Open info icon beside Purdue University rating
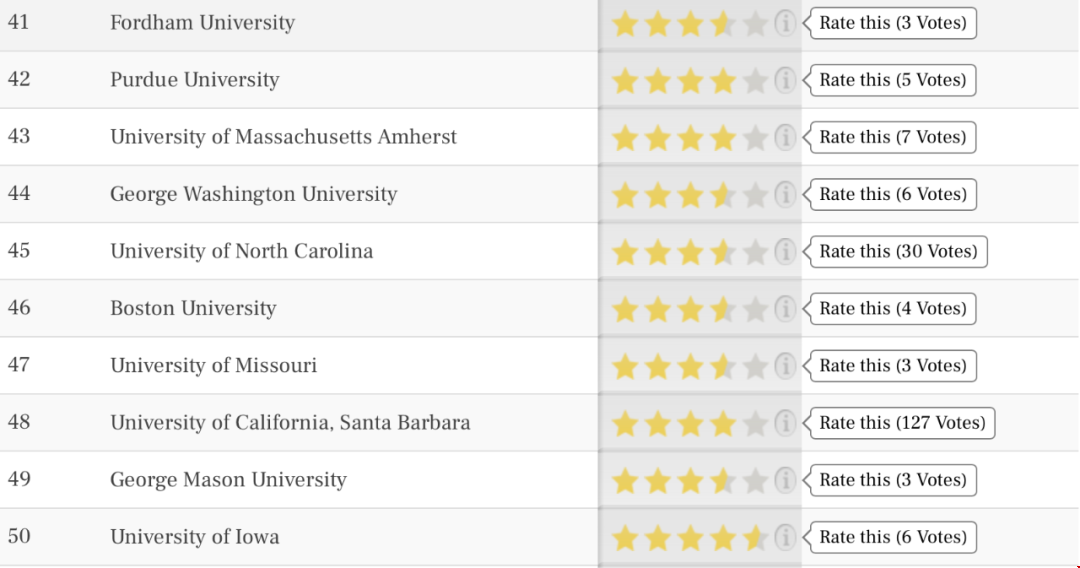Image resolution: width=1080 pixels, height=568 pixels. click(x=785, y=81)
